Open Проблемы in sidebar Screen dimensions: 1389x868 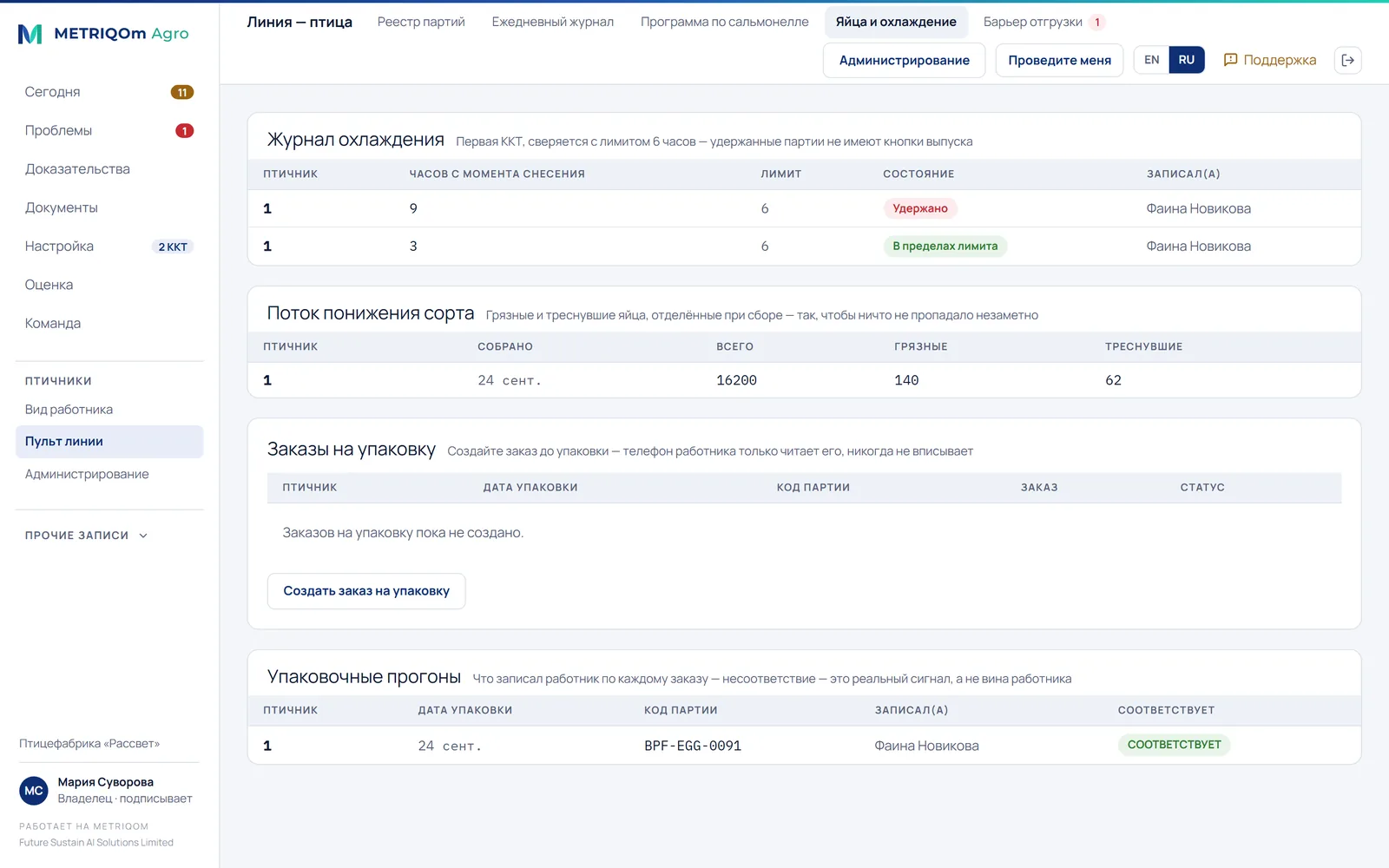(109, 130)
